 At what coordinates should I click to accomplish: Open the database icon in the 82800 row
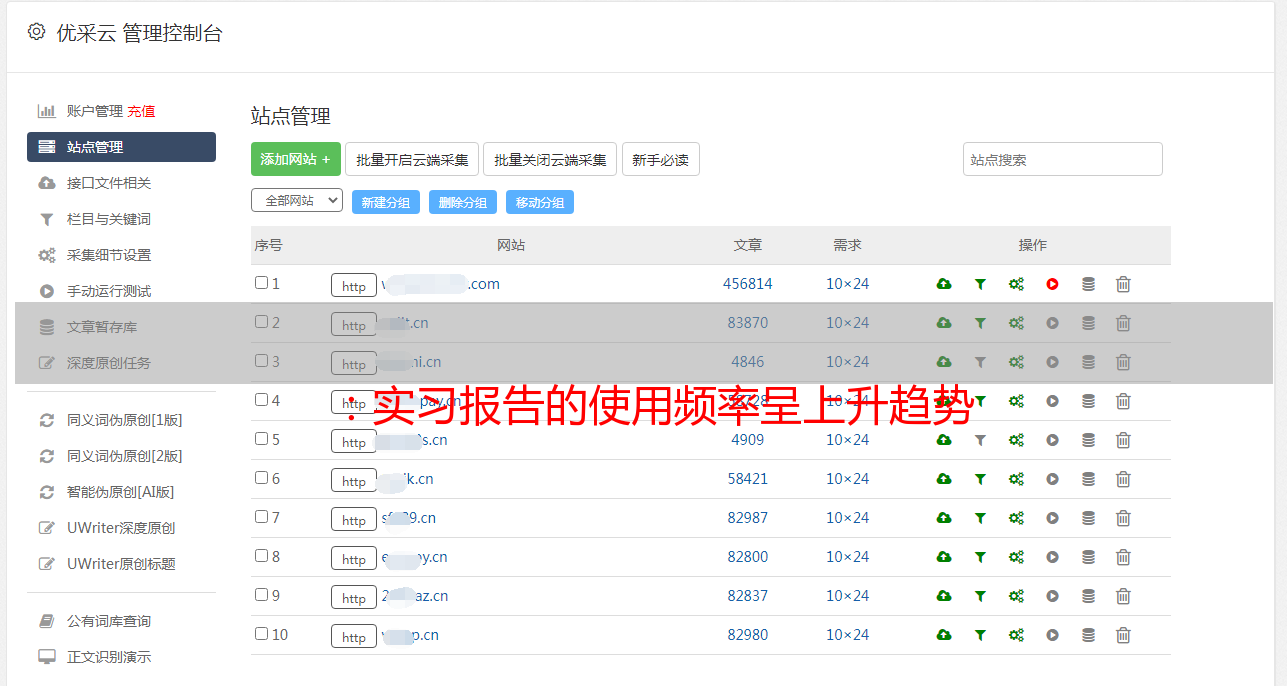(1088, 557)
